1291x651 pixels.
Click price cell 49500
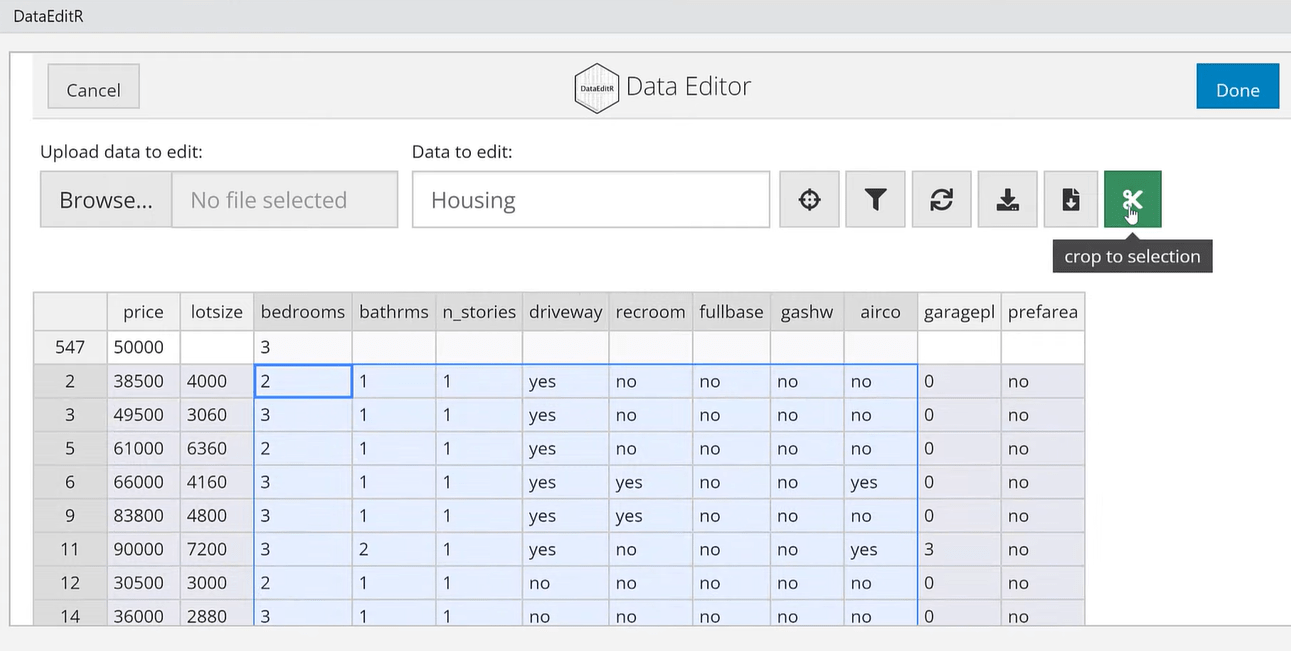(144, 415)
